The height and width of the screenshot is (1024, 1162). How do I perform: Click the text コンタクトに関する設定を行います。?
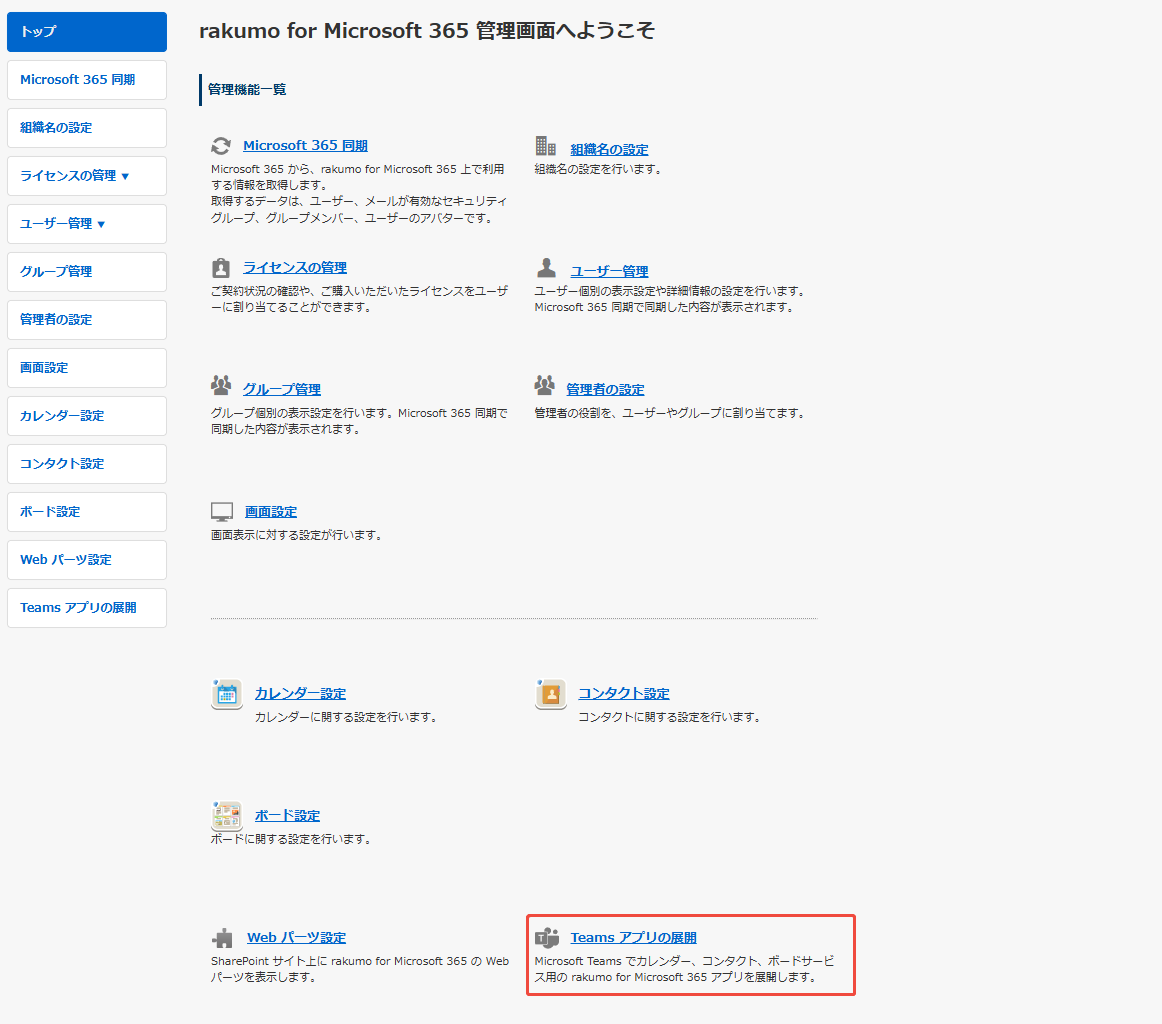[x=671, y=717]
